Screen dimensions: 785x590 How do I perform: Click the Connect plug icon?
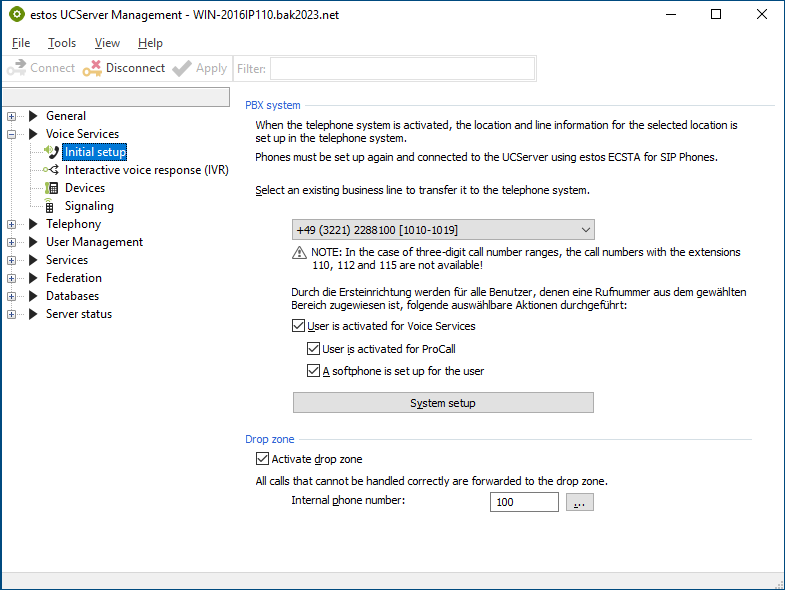(16, 68)
